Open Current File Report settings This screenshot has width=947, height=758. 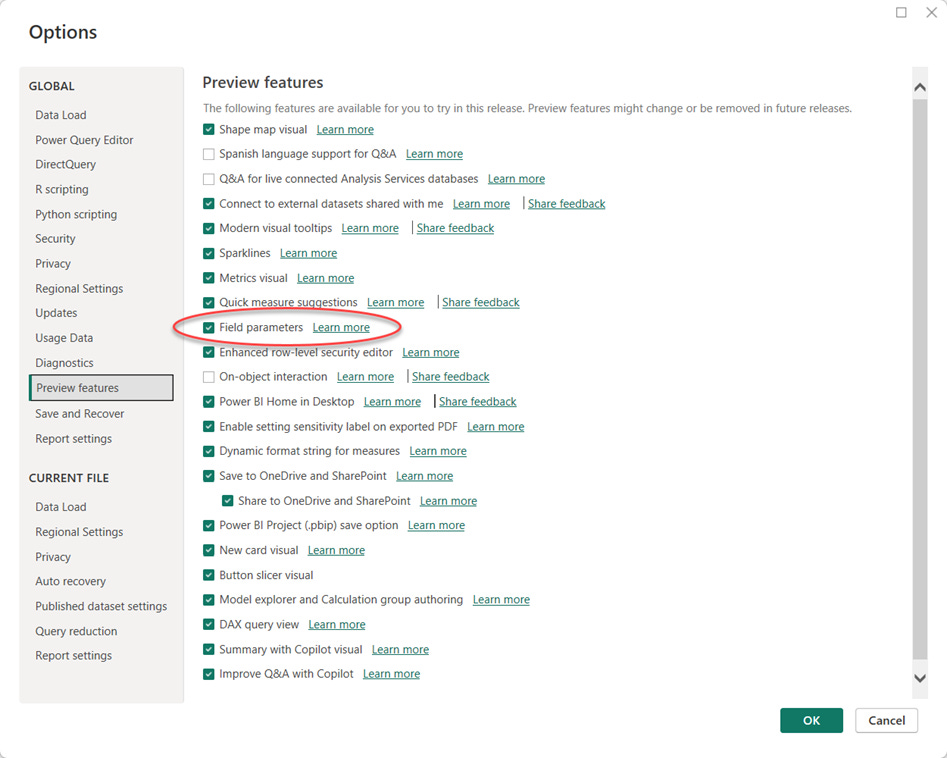click(x=73, y=655)
